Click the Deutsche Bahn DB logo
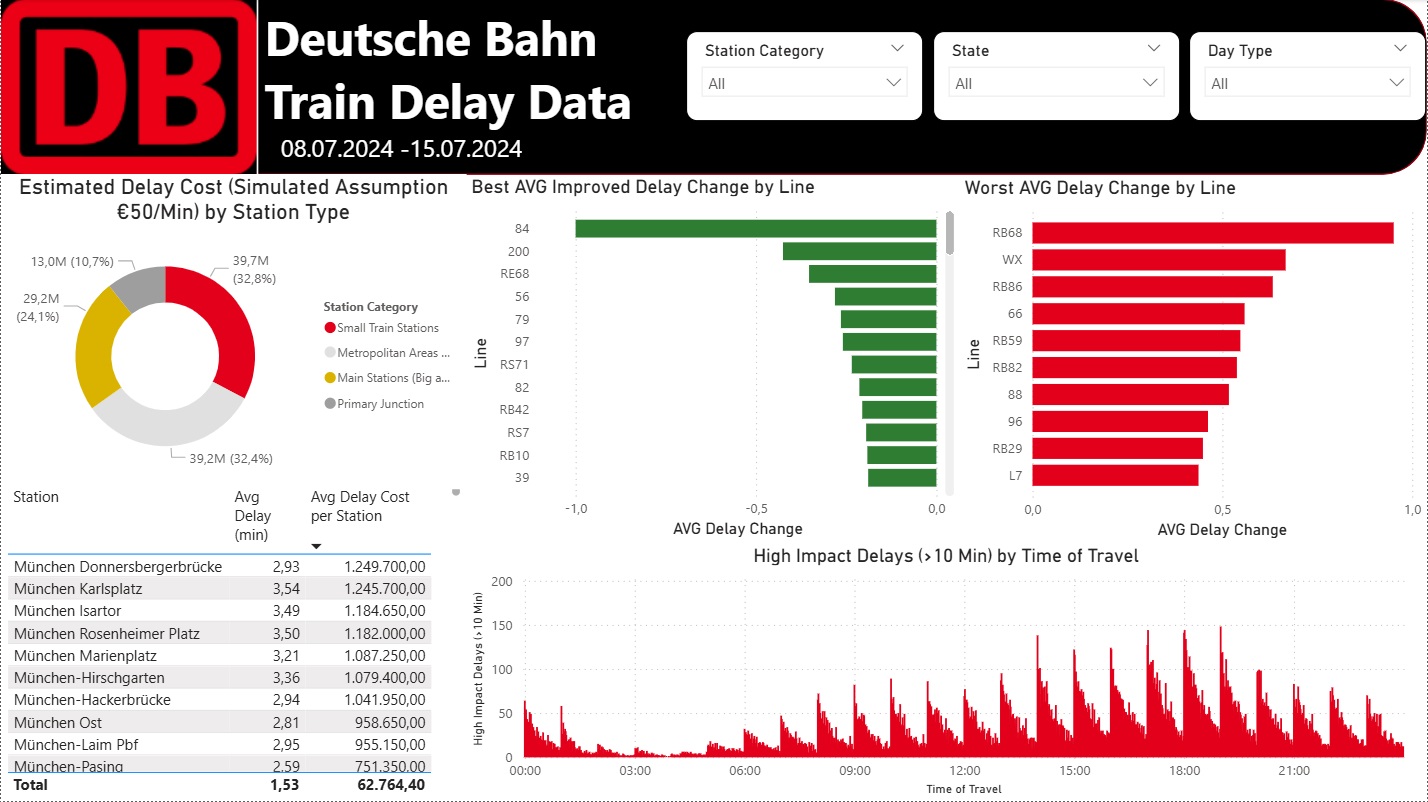 pos(129,87)
